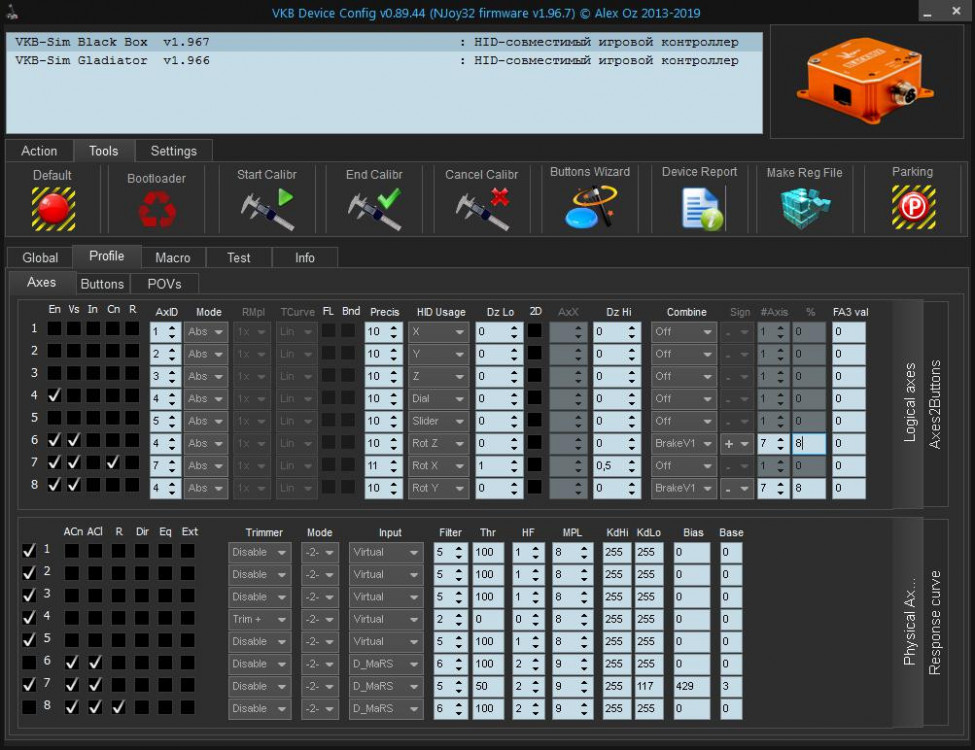The height and width of the screenshot is (750, 975).
Task: Switch to the Settings tab
Action: coord(173,151)
